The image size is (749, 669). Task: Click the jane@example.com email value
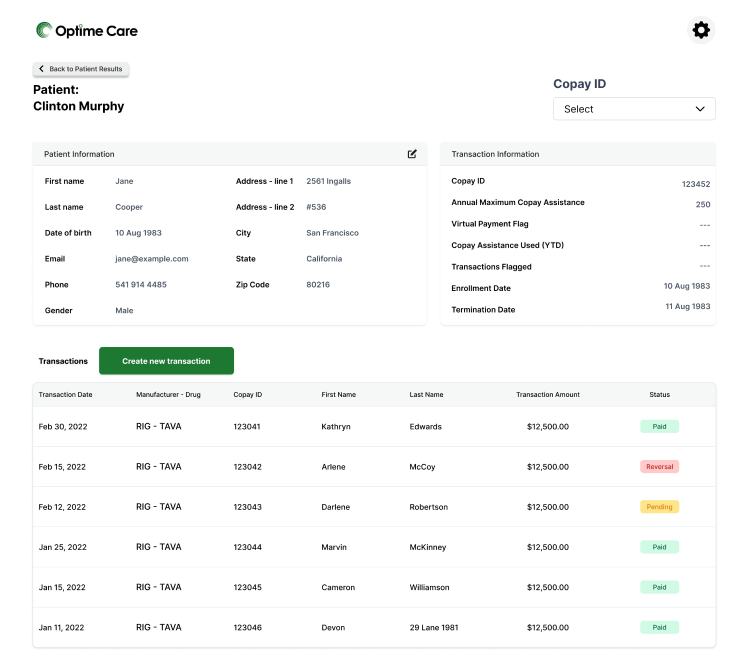click(x=152, y=259)
